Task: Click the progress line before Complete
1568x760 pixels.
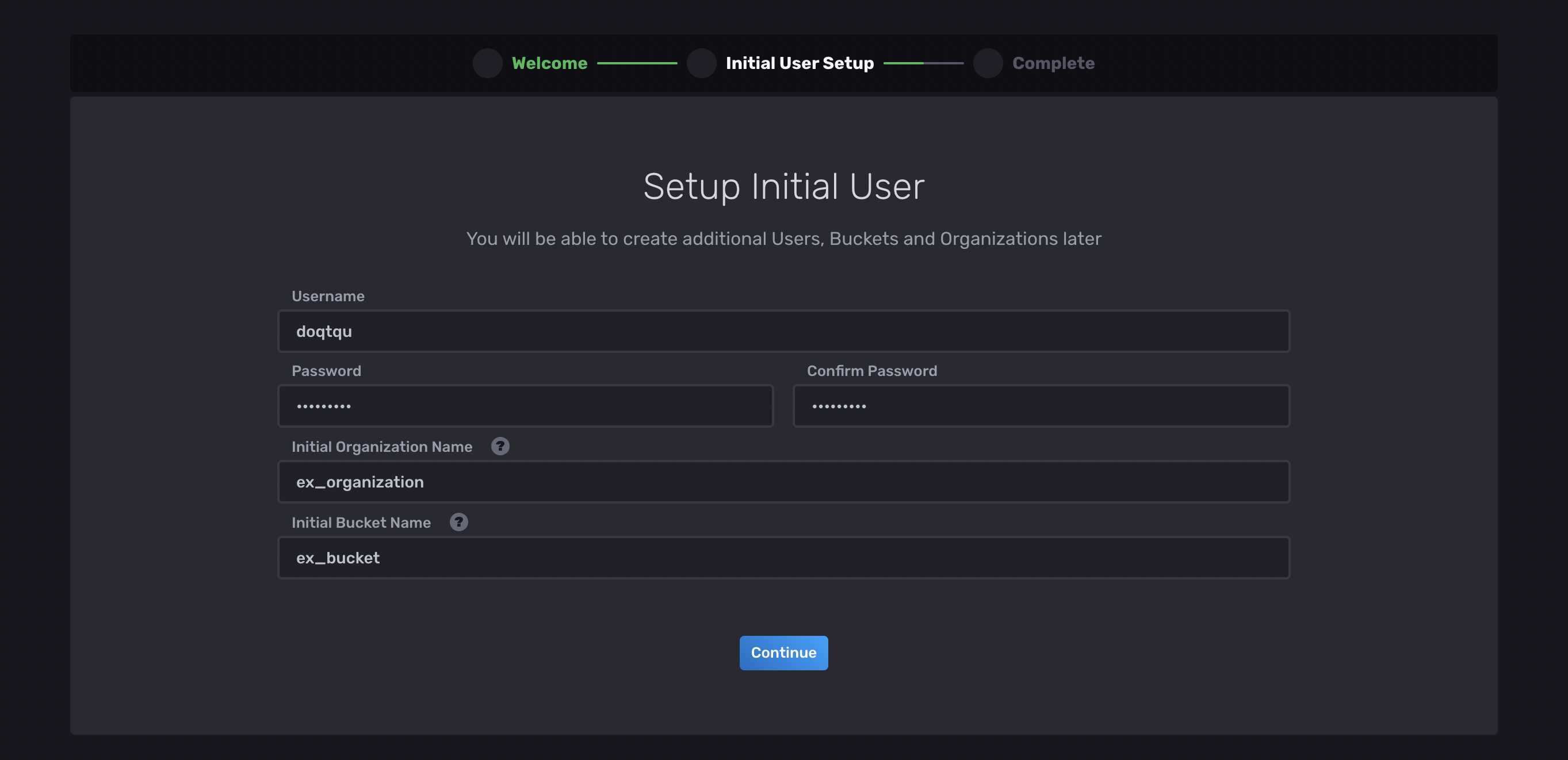Action: 923,63
